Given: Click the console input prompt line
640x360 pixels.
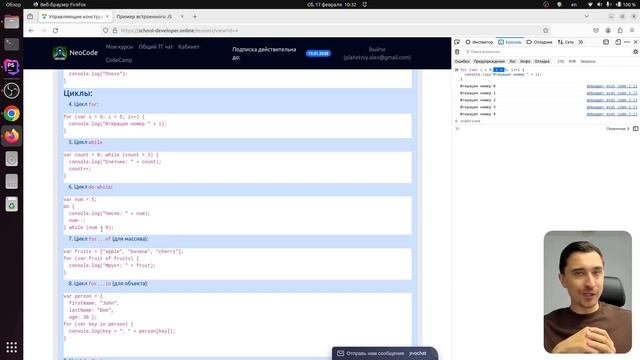Looking at the screenshot, I should click(531, 129).
